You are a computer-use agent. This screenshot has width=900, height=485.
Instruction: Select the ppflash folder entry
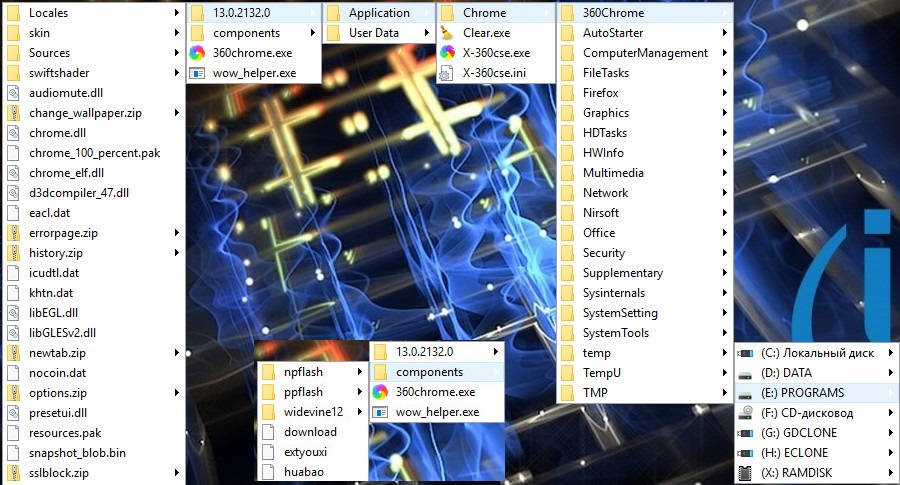point(312,392)
